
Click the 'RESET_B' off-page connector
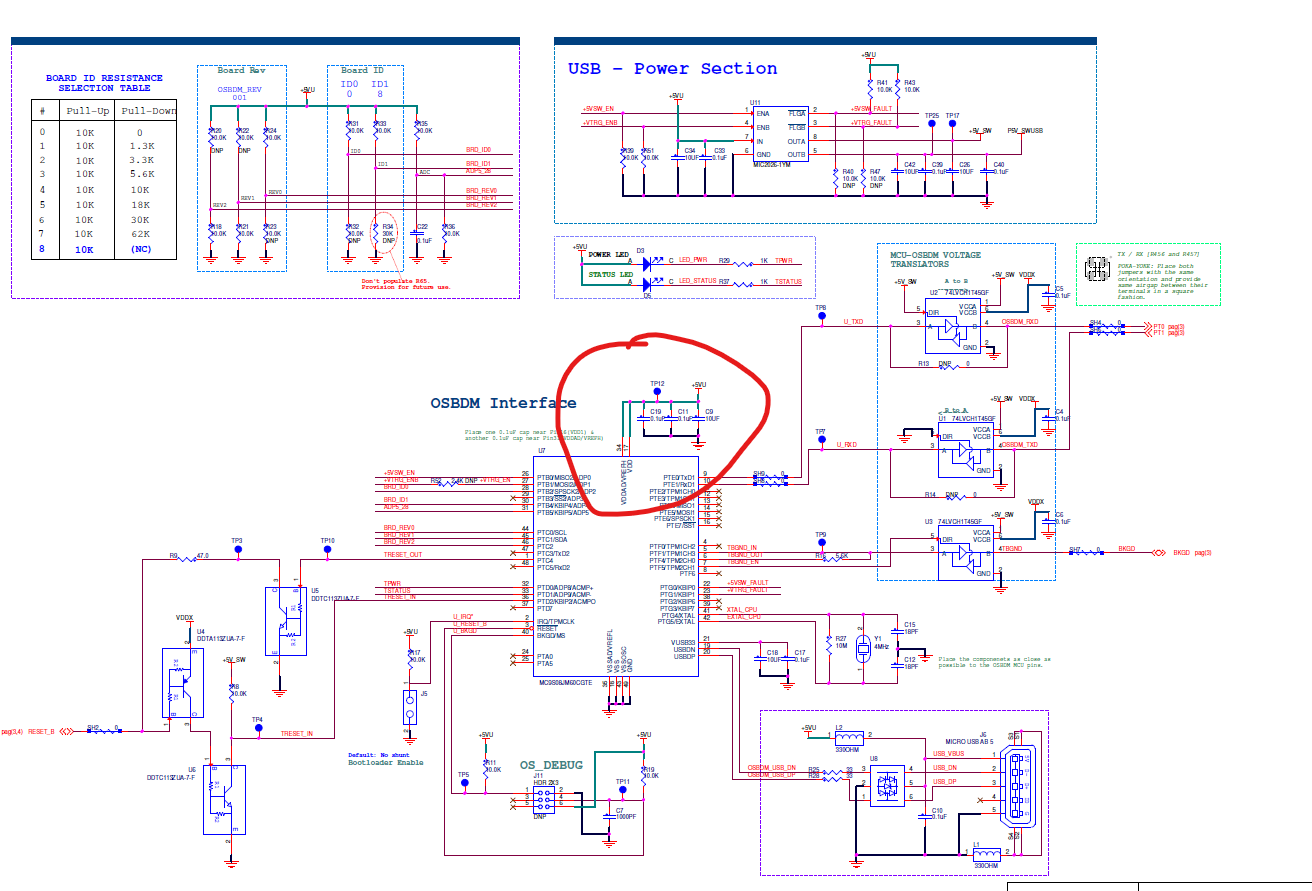pyautogui.click(x=37, y=730)
